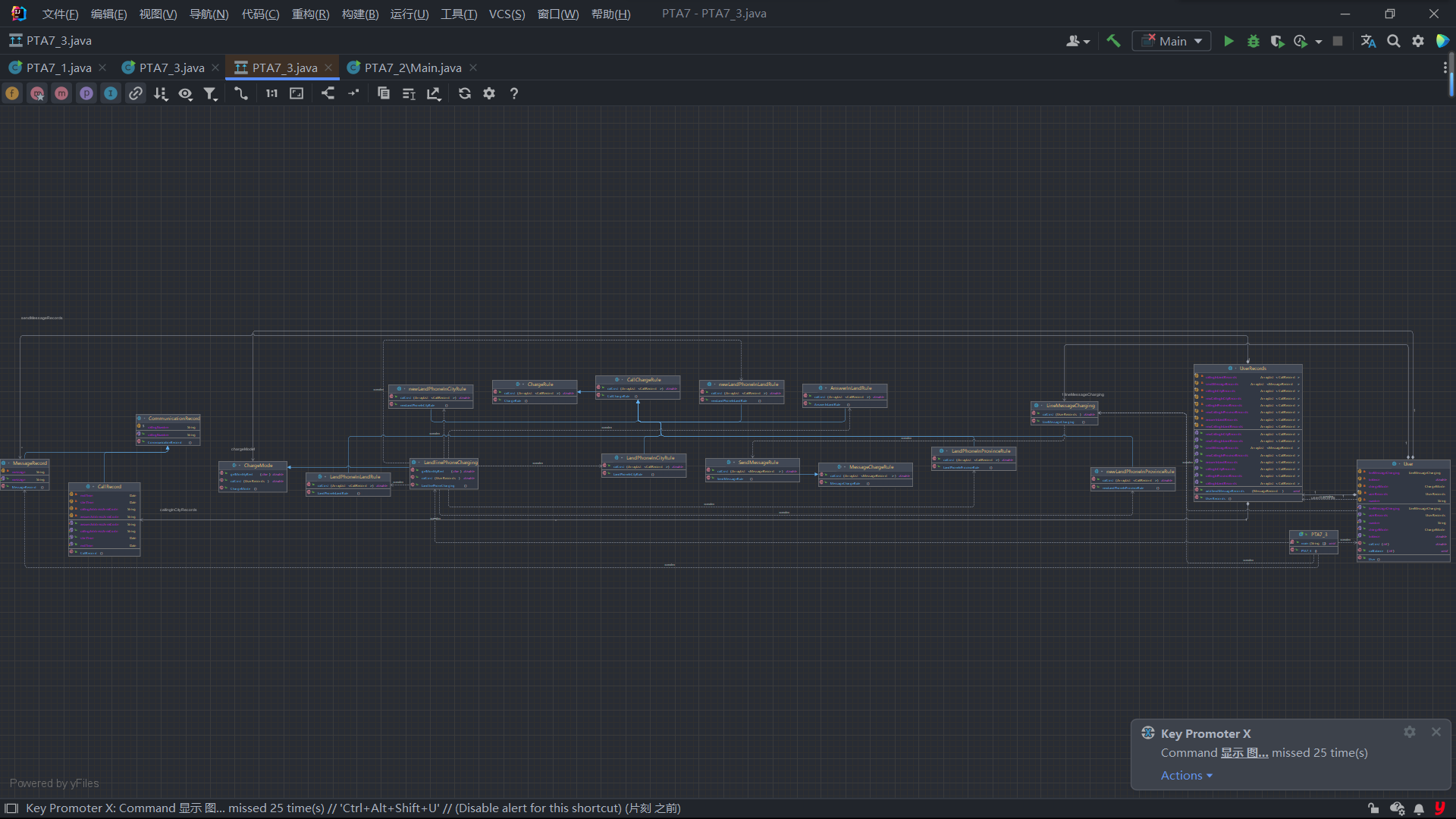This screenshot has width=1456, height=819.
Task: Refresh the diagram data
Action: tap(465, 93)
